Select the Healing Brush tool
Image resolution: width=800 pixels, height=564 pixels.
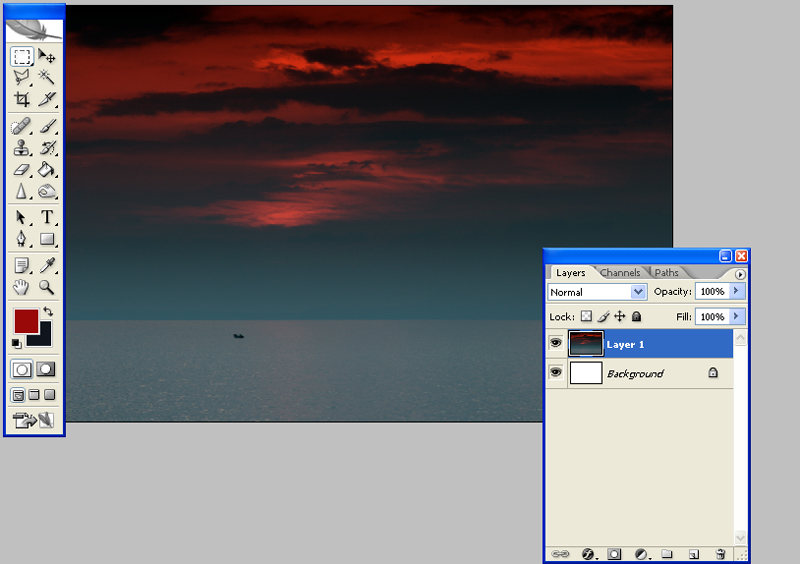click(x=21, y=126)
